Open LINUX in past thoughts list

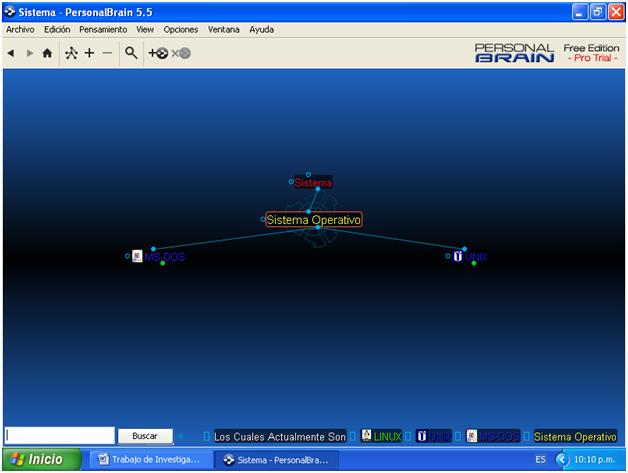387,437
